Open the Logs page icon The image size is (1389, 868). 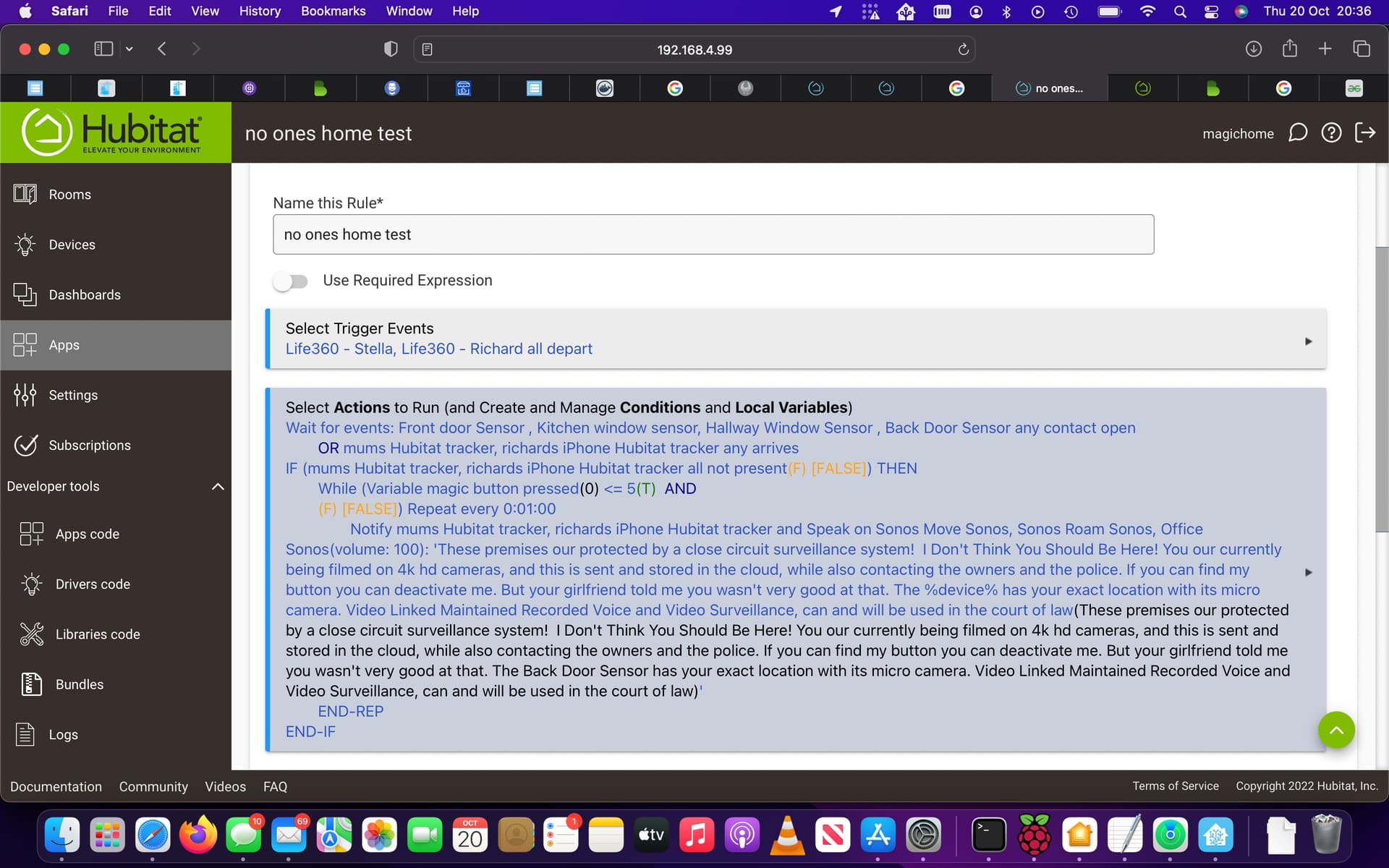[25, 734]
